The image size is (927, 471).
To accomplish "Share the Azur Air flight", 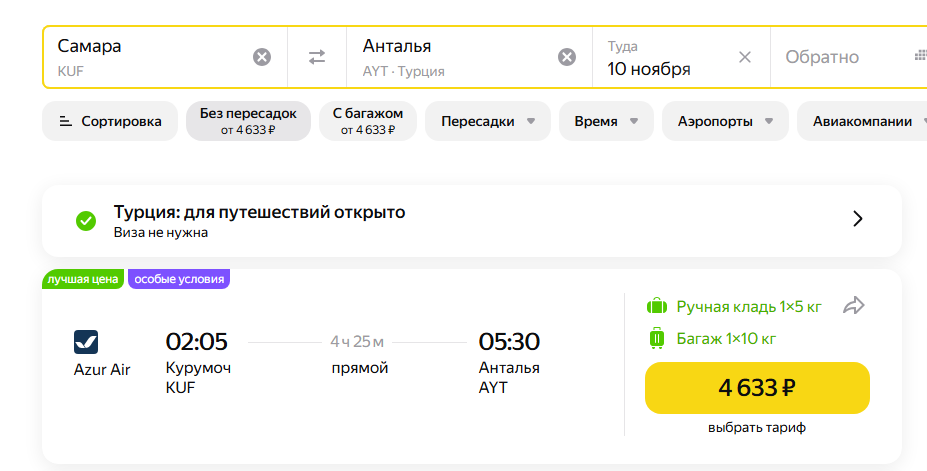I will coord(854,306).
